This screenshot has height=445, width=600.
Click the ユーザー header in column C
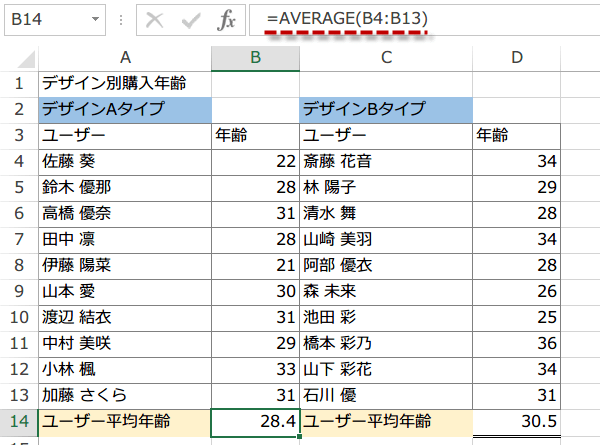386,136
